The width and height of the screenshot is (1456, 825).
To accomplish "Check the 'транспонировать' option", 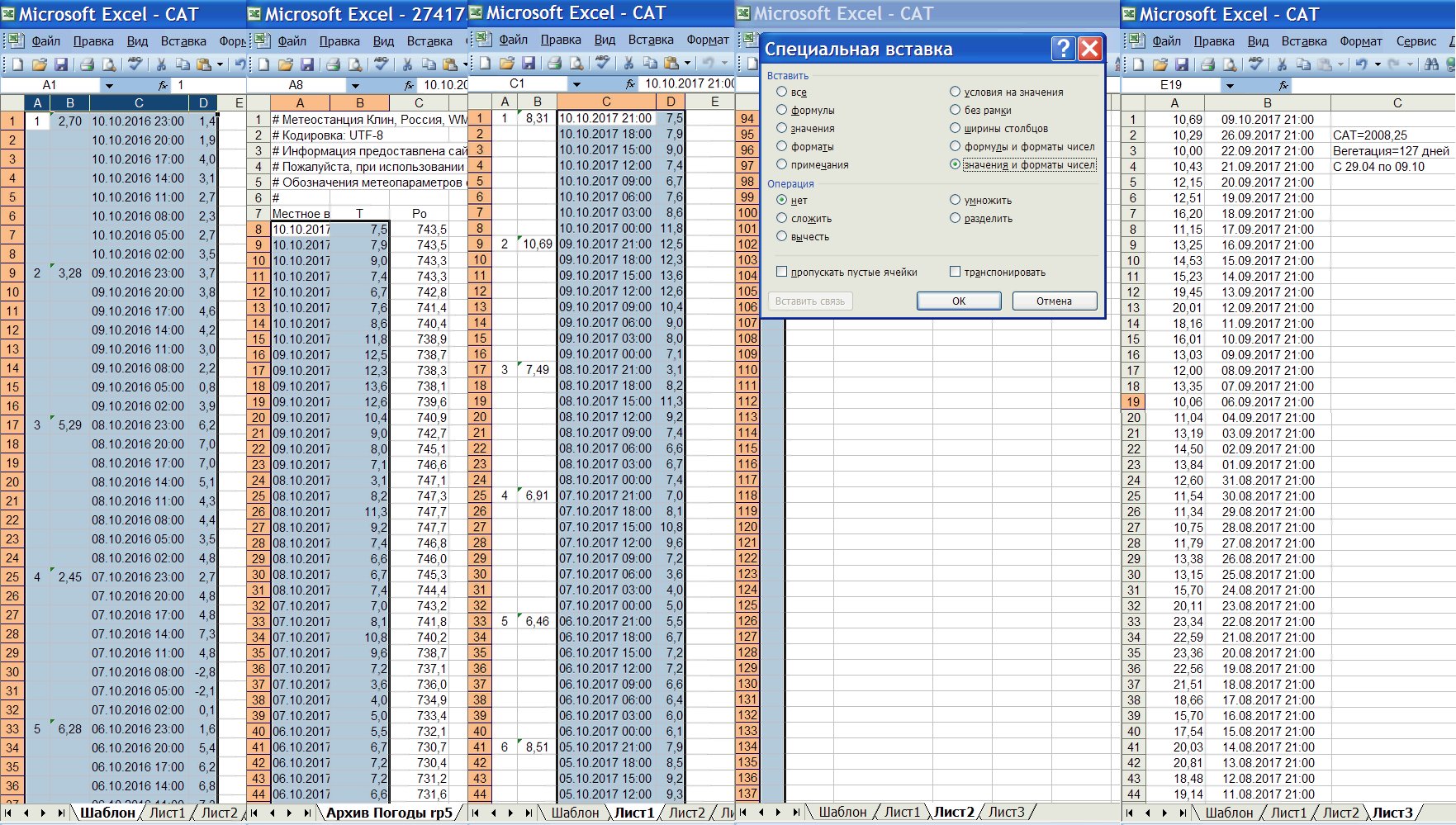I will 955,272.
